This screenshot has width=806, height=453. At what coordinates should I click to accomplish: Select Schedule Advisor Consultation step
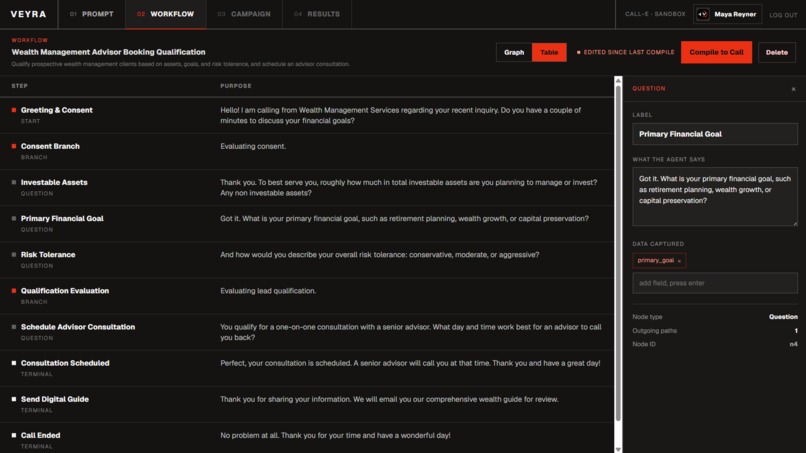pyautogui.click(x=307, y=332)
